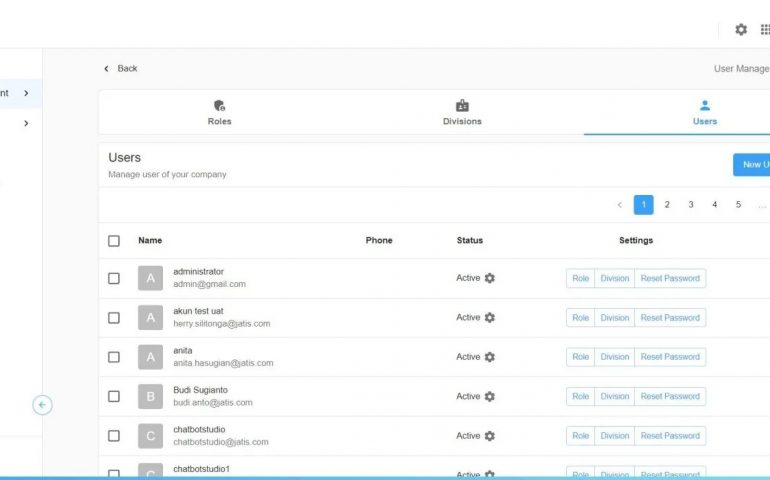Expand the first sidebar menu chevron

tap(26, 93)
